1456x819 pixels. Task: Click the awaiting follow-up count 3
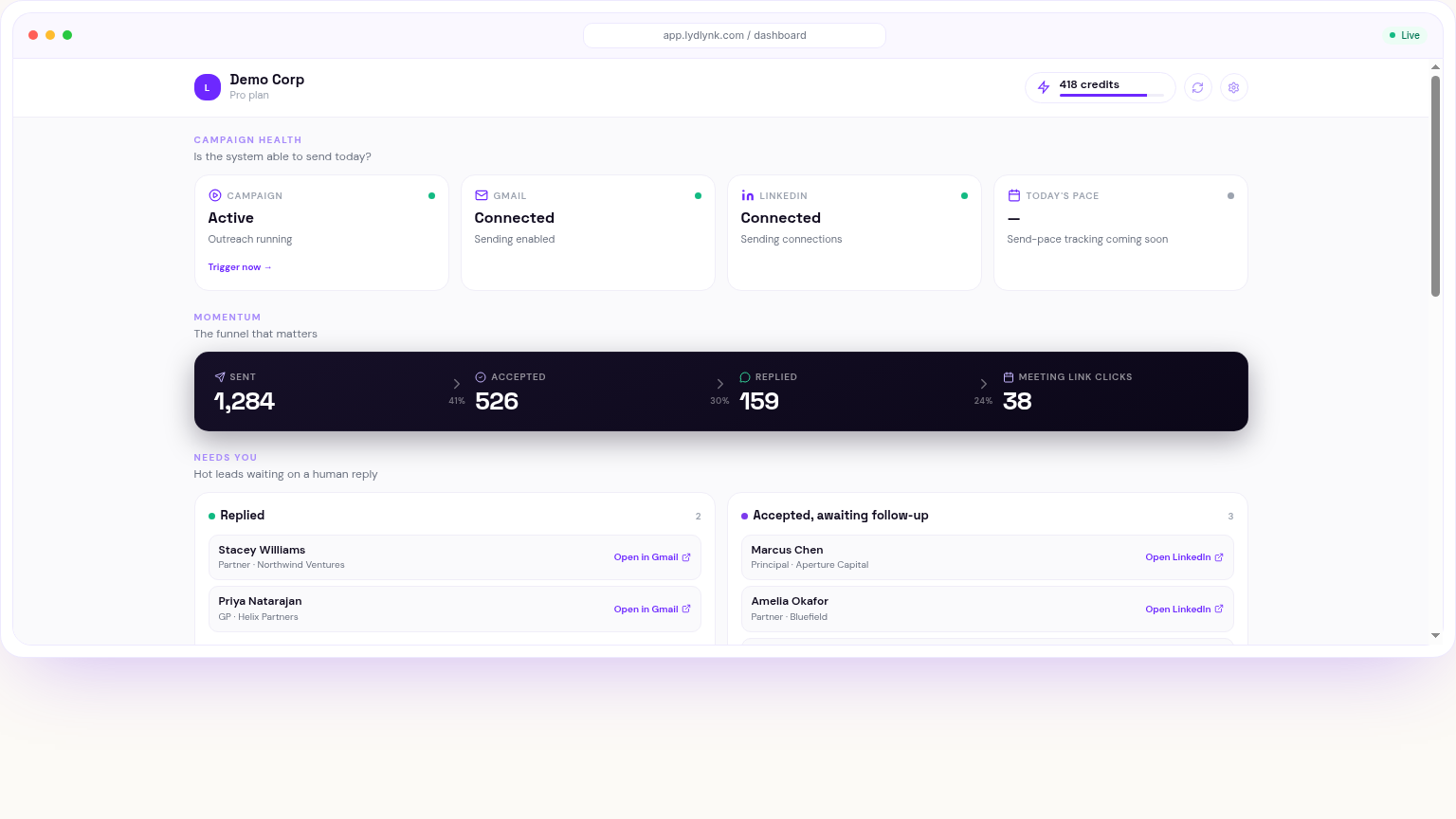1230,517
